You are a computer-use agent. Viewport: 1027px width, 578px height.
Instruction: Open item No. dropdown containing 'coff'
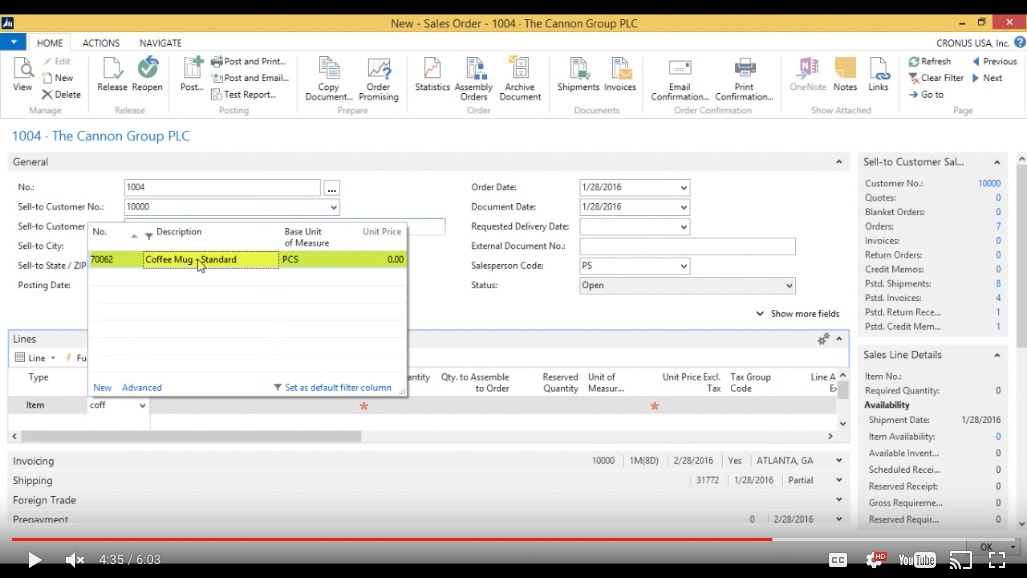(142, 406)
